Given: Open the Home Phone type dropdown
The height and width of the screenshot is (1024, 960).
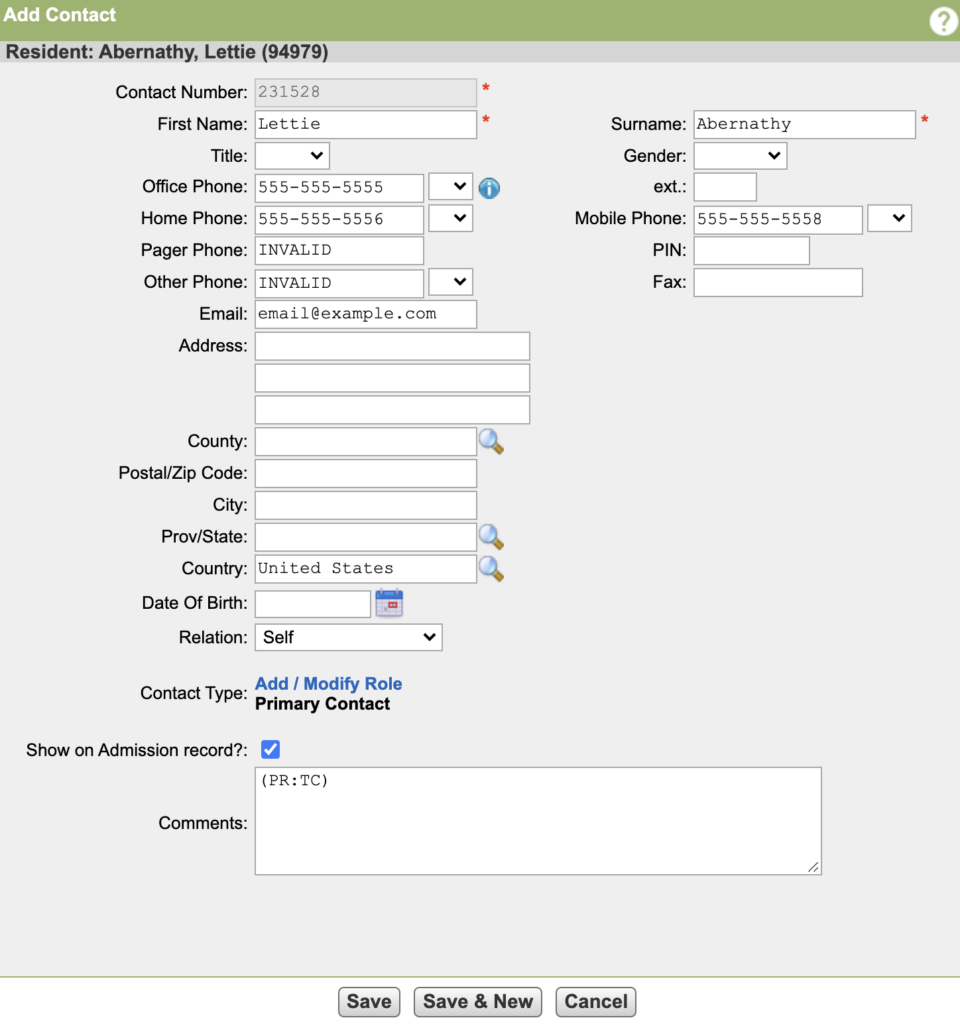Looking at the screenshot, I should tap(450, 219).
